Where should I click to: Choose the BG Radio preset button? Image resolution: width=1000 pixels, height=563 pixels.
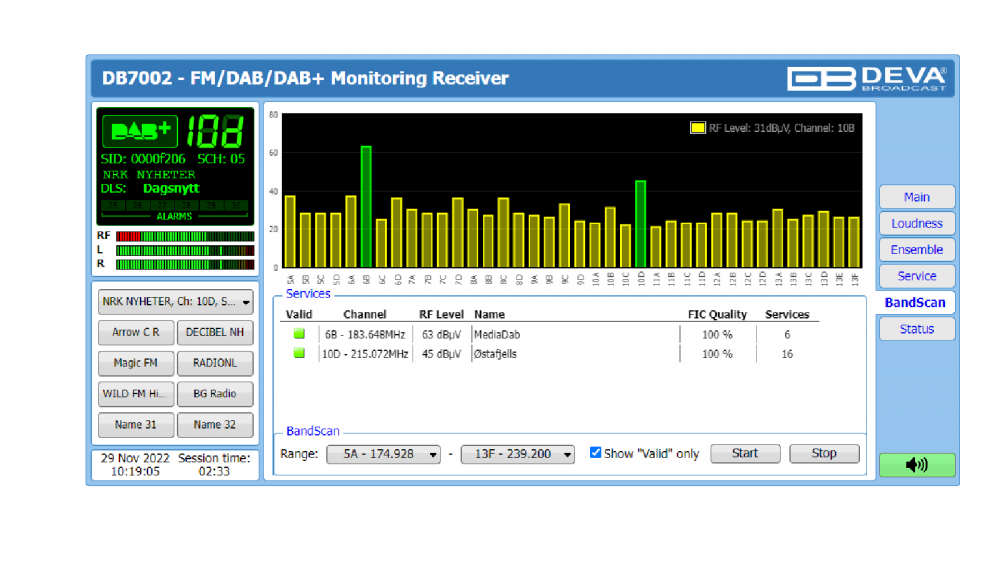pos(215,394)
